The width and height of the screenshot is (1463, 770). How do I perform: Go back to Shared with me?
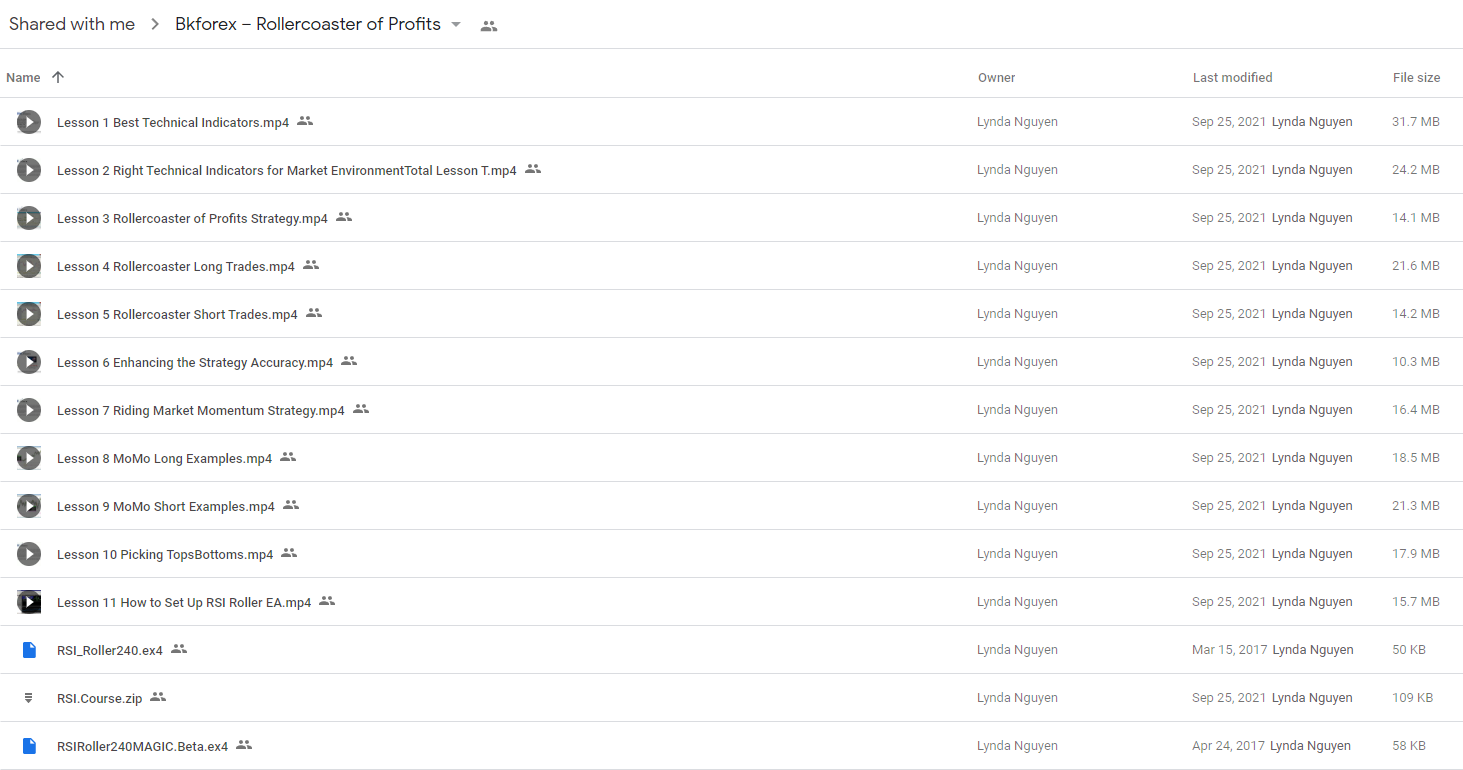(72, 24)
